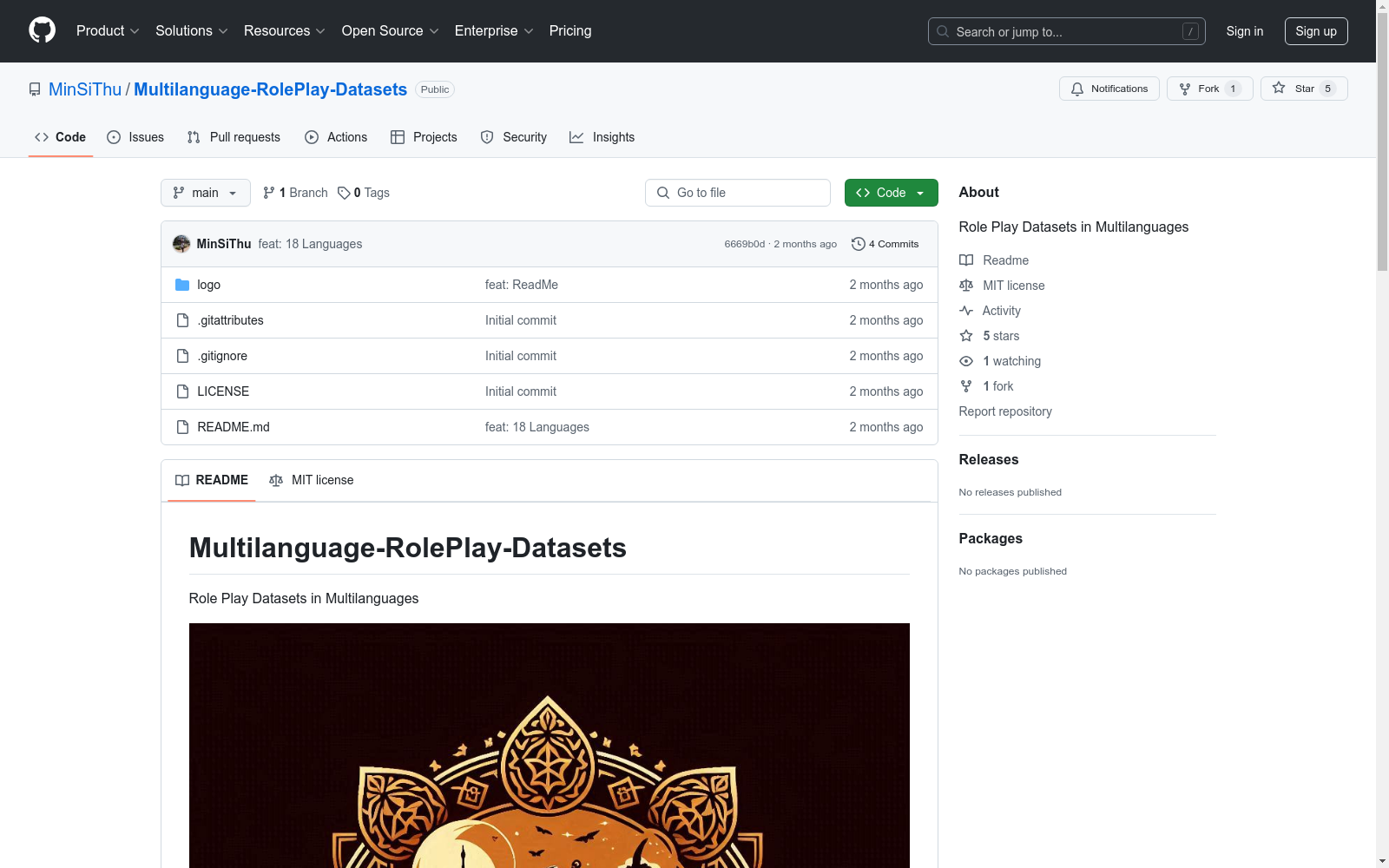Viewport: 1389px width, 868px height.
Task: View the 1 Branch link
Action: click(x=295, y=193)
